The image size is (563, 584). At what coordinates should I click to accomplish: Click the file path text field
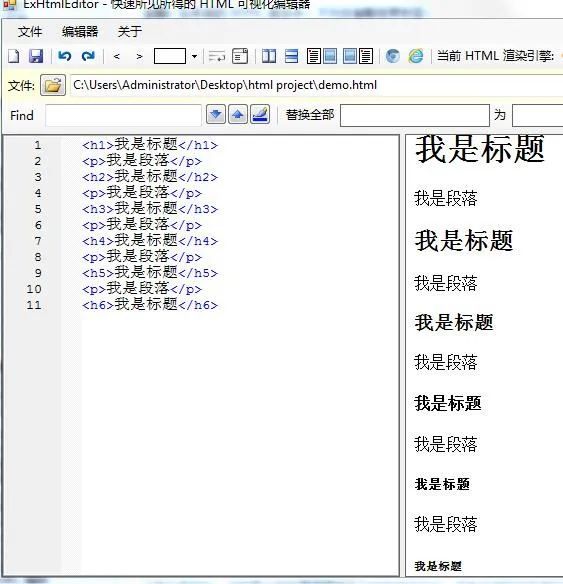click(x=317, y=85)
